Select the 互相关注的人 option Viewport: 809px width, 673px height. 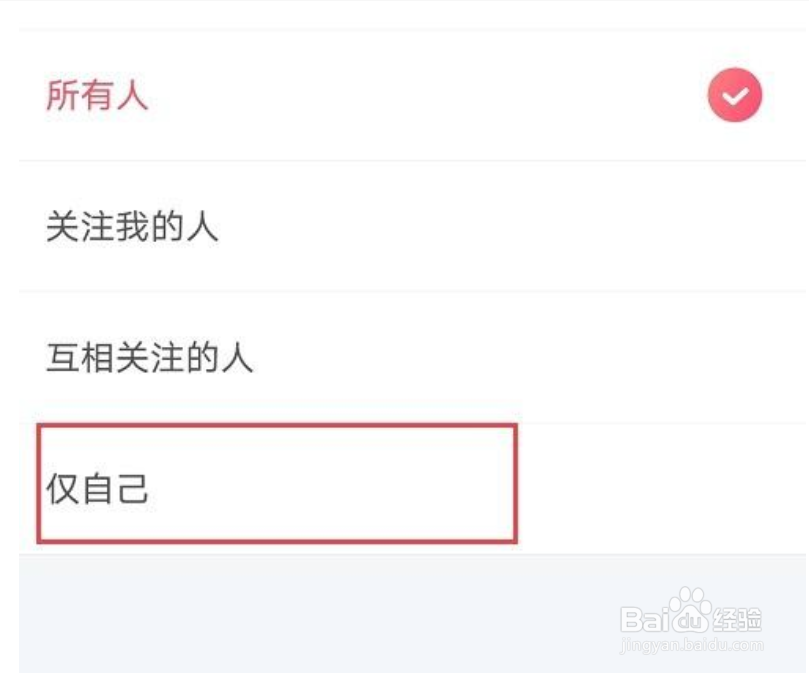point(413,358)
